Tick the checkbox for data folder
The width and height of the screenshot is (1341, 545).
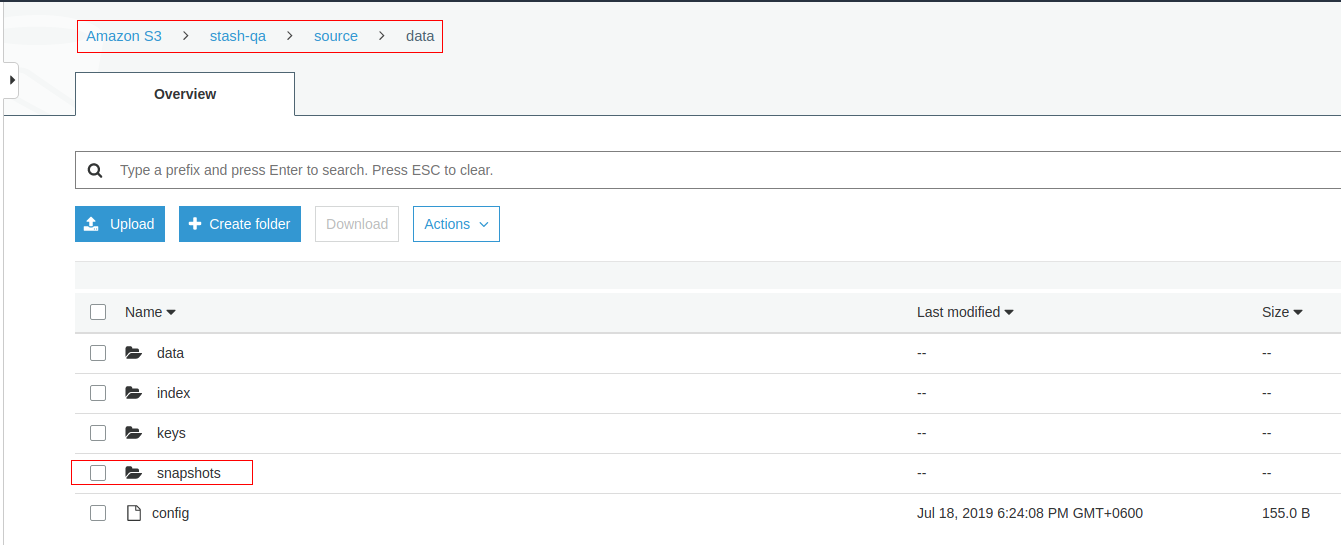tap(98, 353)
